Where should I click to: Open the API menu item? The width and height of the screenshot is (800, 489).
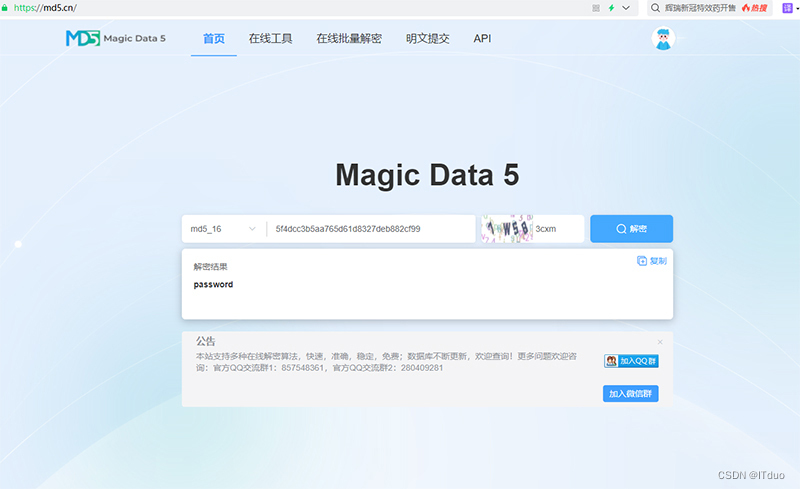point(482,39)
